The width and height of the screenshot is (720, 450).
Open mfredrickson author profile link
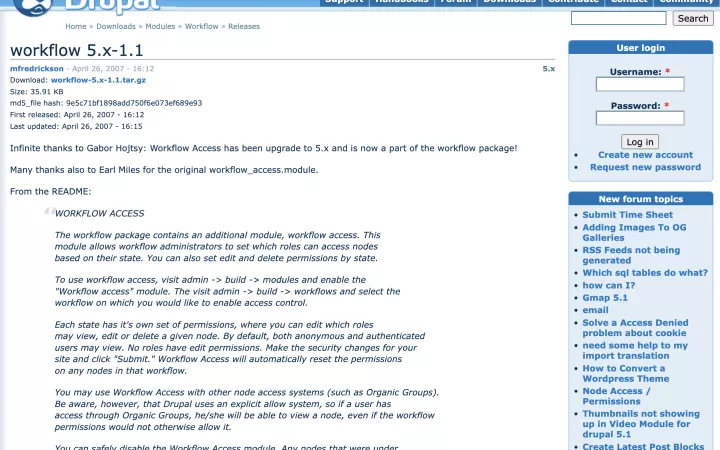37,68
